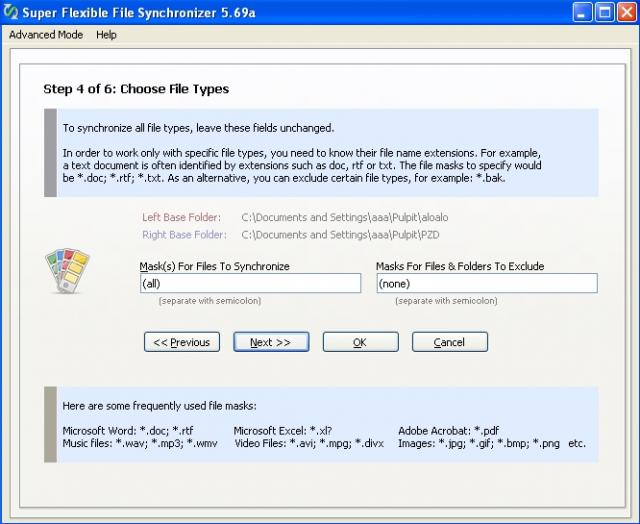Open the Advanced Mode menu
This screenshot has height=524, width=640.
pos(46,35)
